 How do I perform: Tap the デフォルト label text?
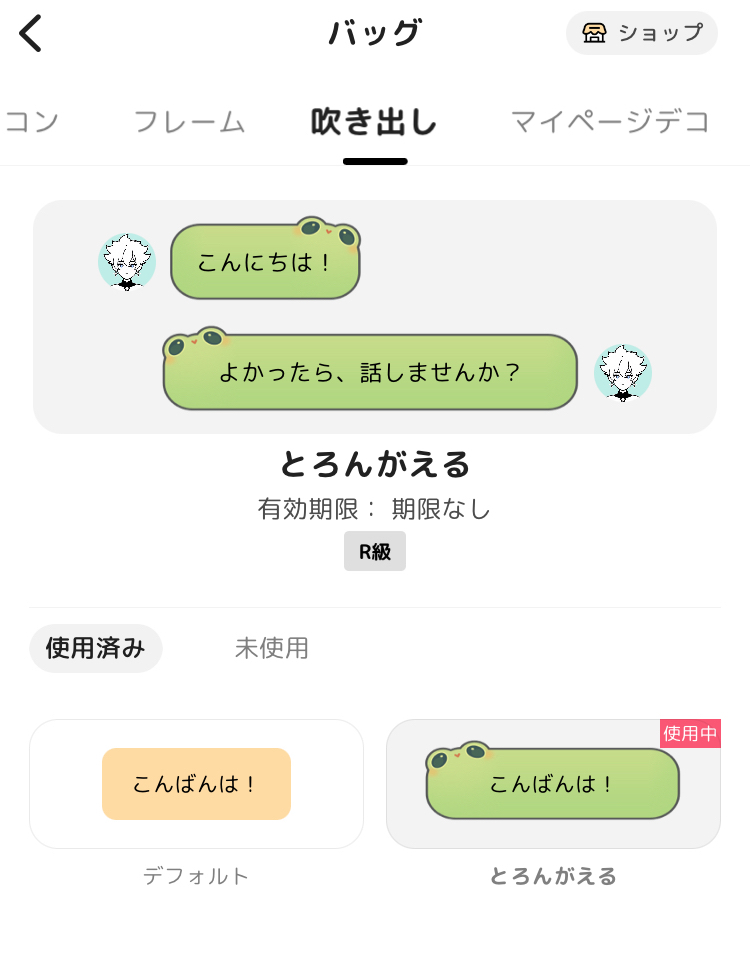click(196, 877)
